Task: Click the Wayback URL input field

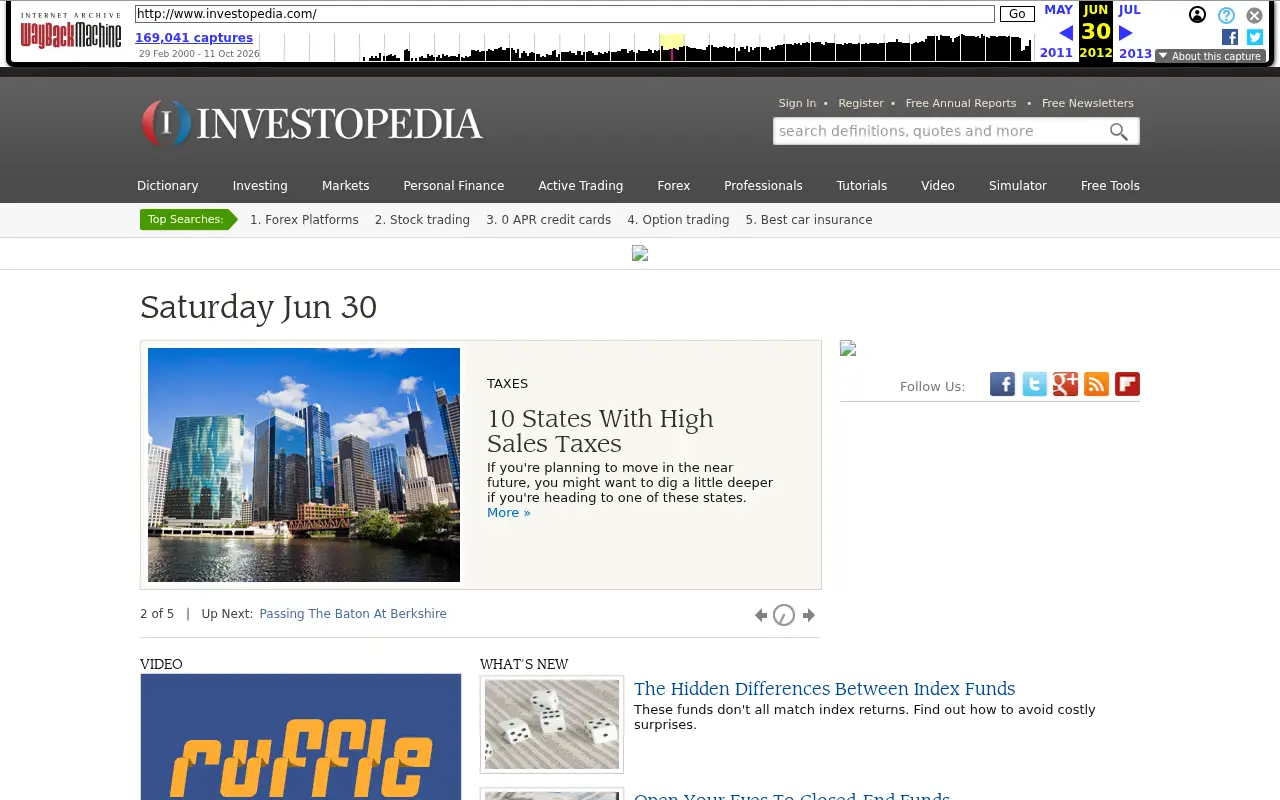Action: [565, 14]
